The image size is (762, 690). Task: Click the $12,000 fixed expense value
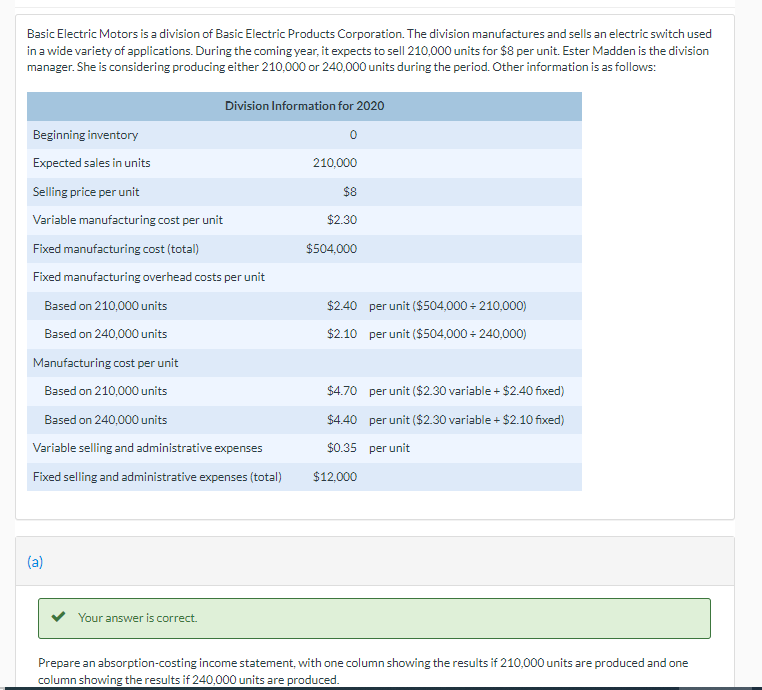[x=335, y=477]
